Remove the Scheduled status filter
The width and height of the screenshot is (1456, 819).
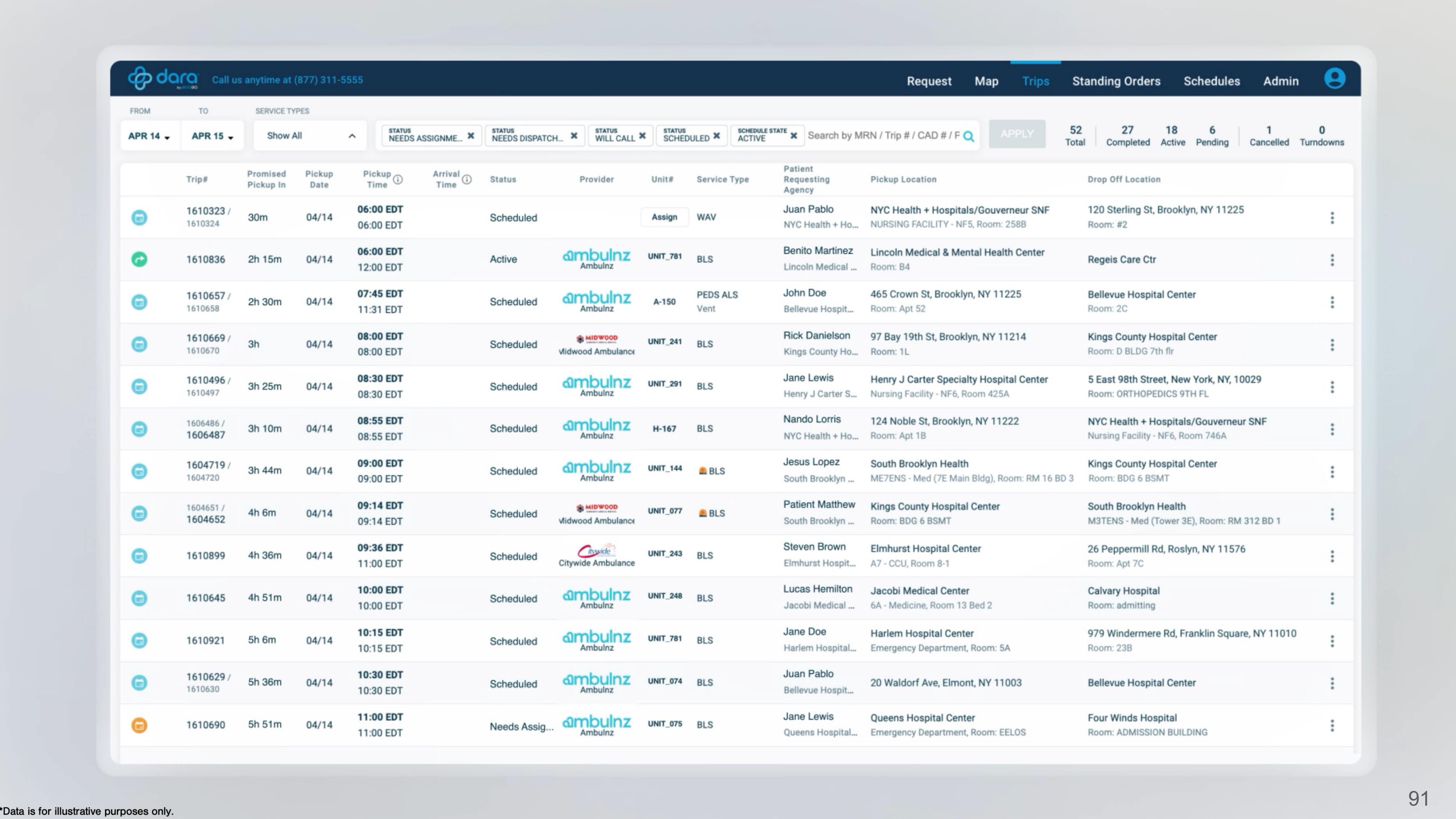717,136
